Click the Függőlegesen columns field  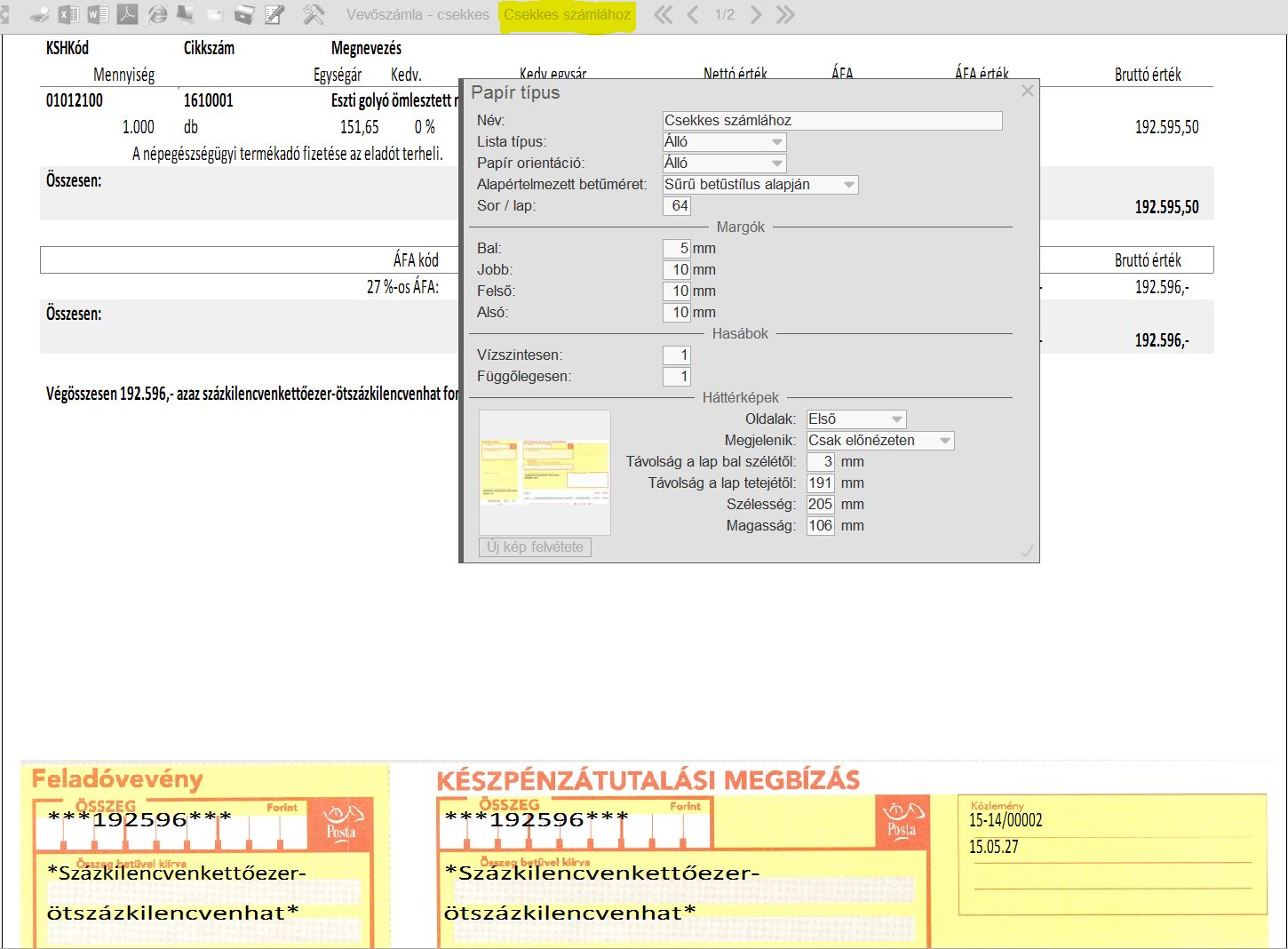coord(677,376)
